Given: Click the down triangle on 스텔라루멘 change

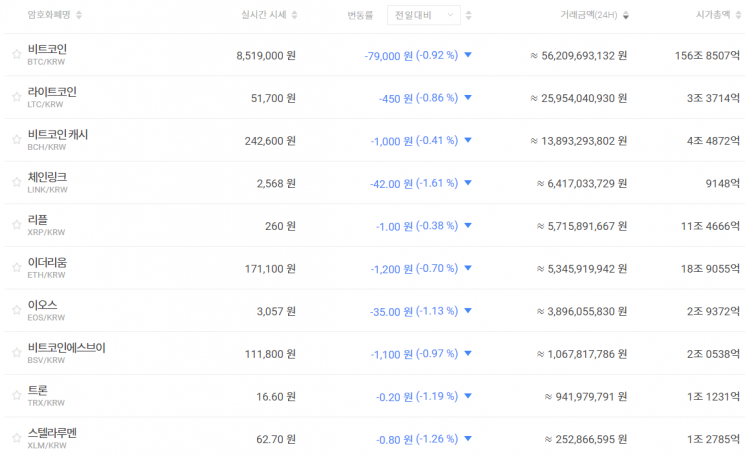Looking at the screenshot, I should coord(468,439).
